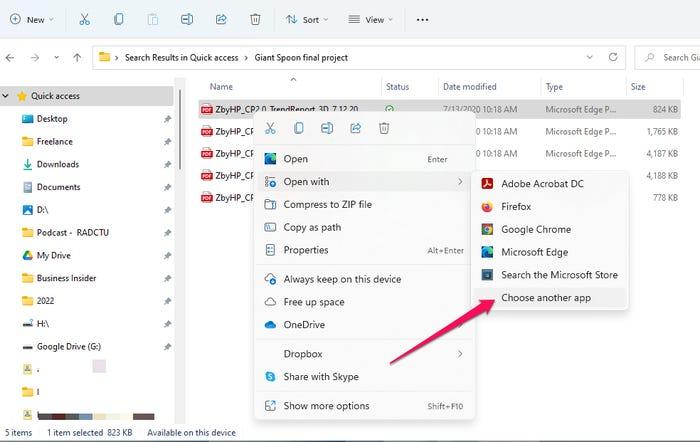The height and width of the screenshot is (442, 700).
Task: Select Copy as path
Action: pyautogui.click(x=364, y=227)
